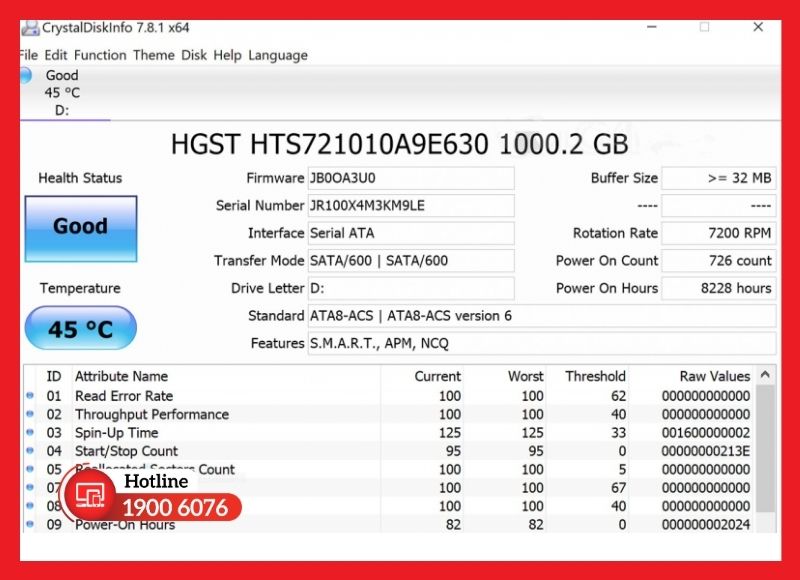The width and height of the screenshot is (800, 580).
Task: Close the CrystalDiskInfo window
Action: click(x=758, y=27)
